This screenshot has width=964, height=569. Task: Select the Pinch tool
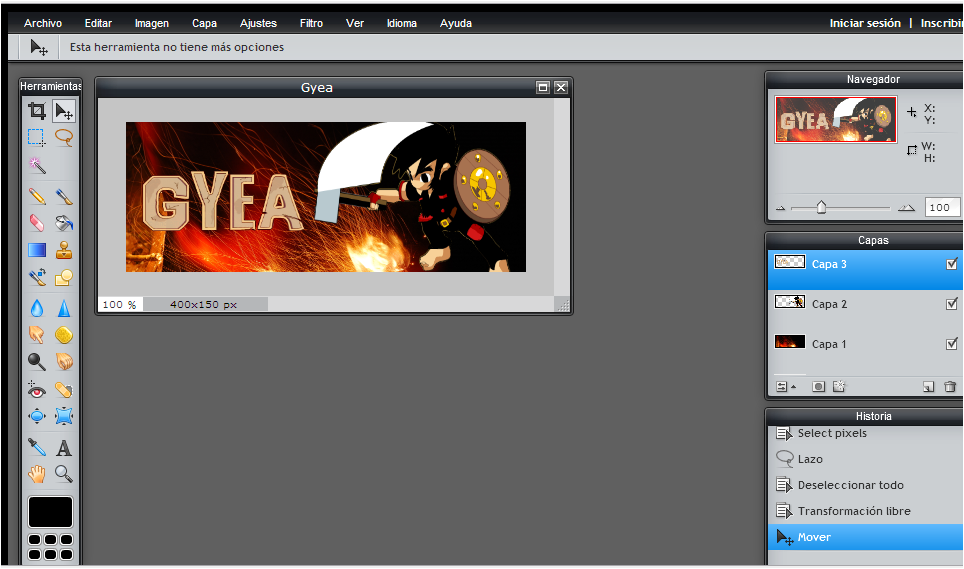coord(64,416)
